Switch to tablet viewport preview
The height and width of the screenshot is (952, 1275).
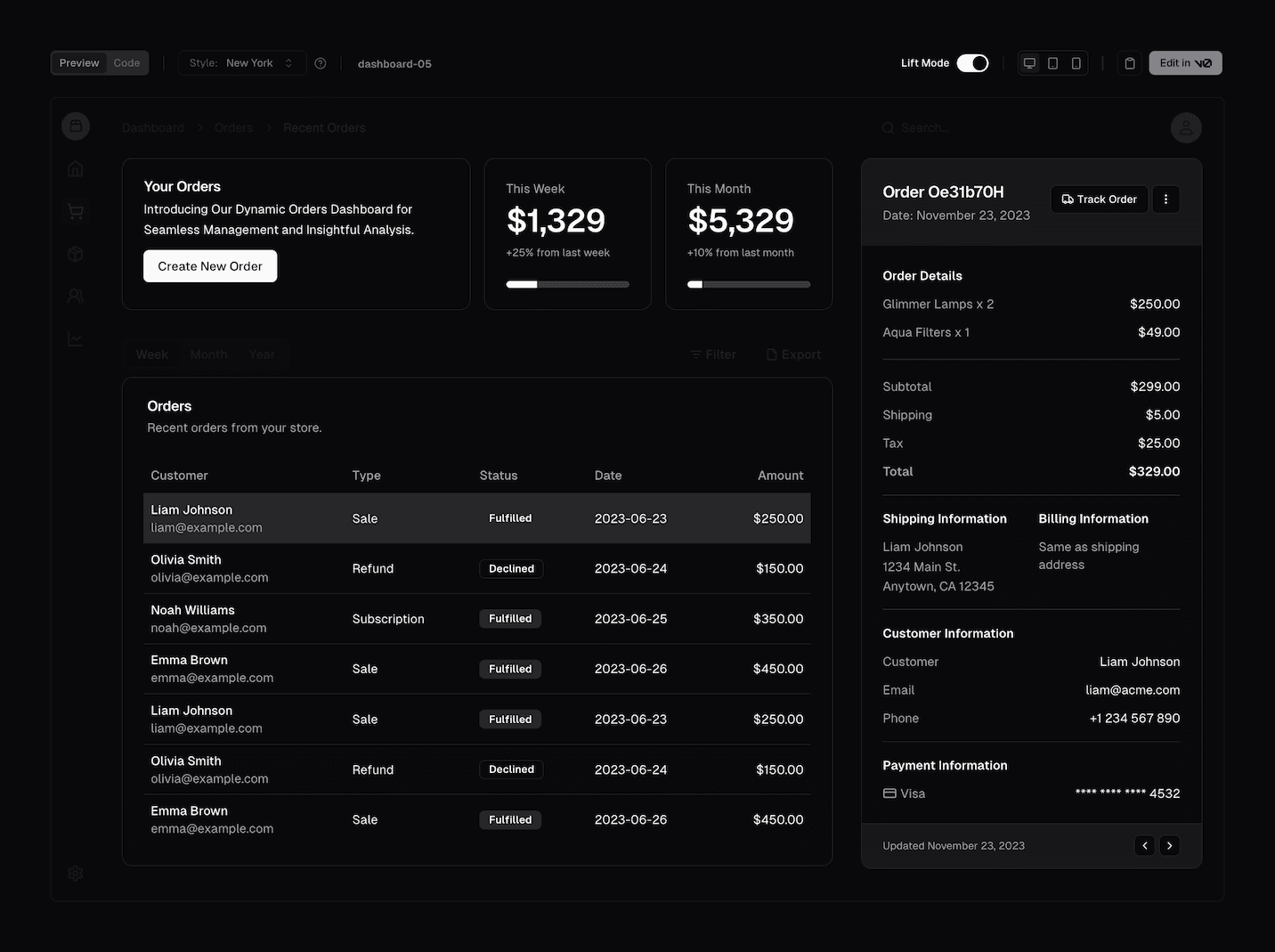(x=1052, y=63)
